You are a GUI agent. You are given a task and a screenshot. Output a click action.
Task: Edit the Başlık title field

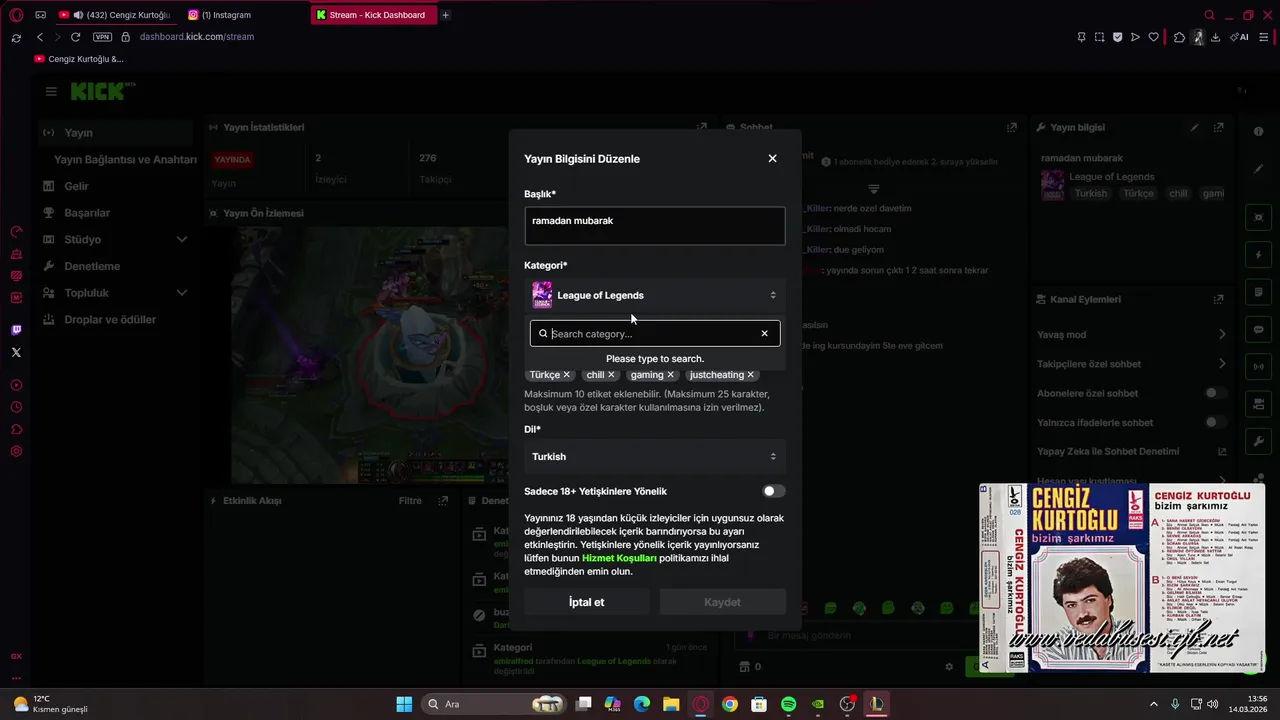tap(655, 226)
